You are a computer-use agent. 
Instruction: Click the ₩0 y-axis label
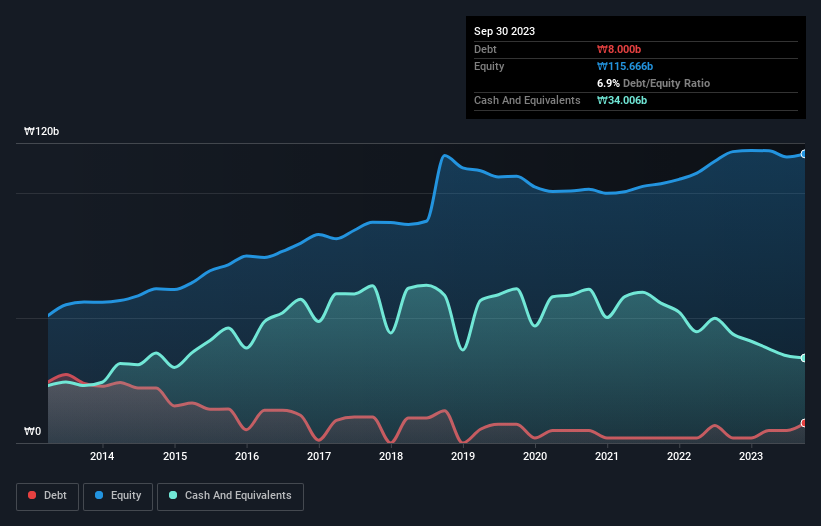[32, 431]
